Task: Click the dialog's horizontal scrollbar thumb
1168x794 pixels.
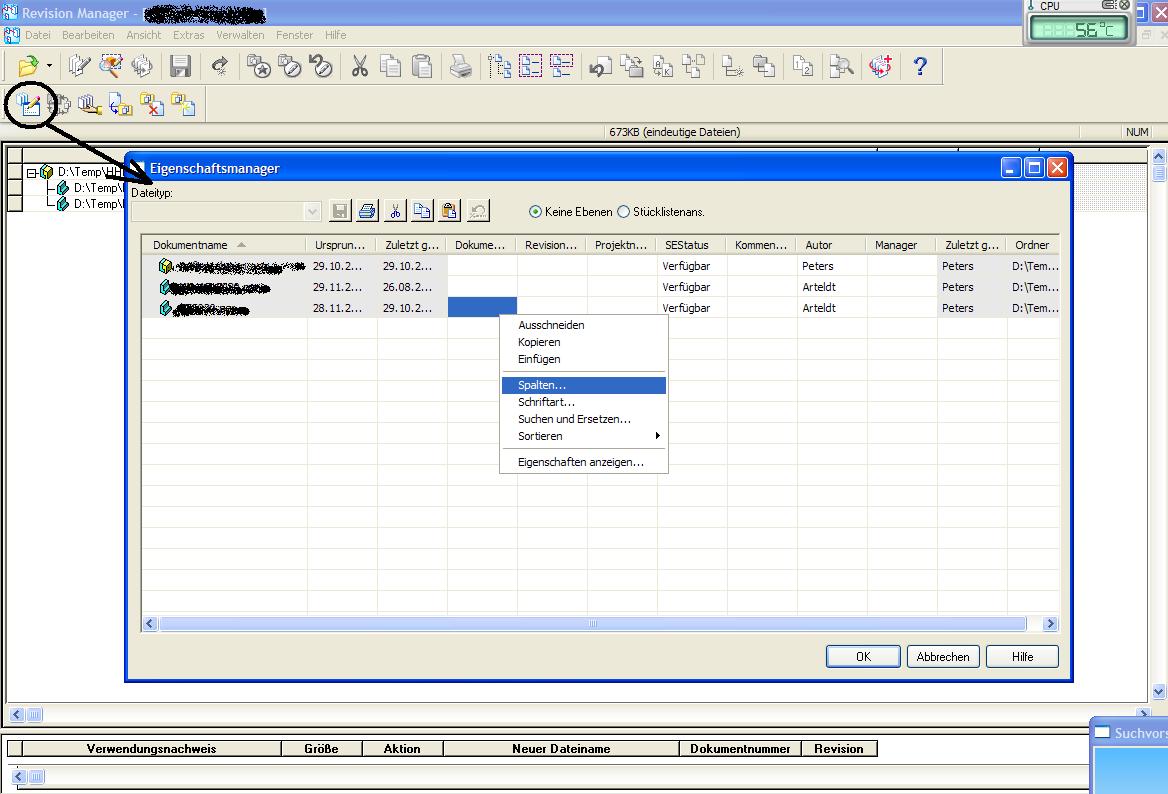Action: tap(593, 623)
